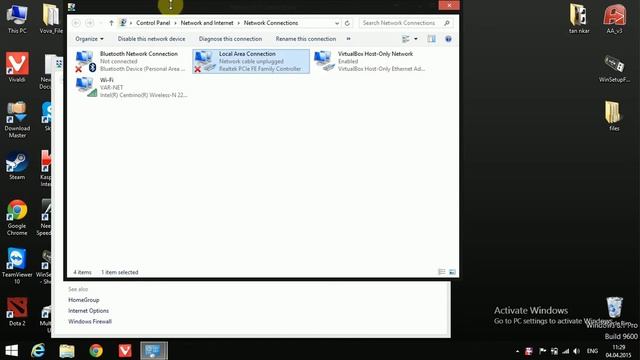640x360 pixels.
Task: Open File Explorer from the taskbar
Action: click(x=67, y=351)
